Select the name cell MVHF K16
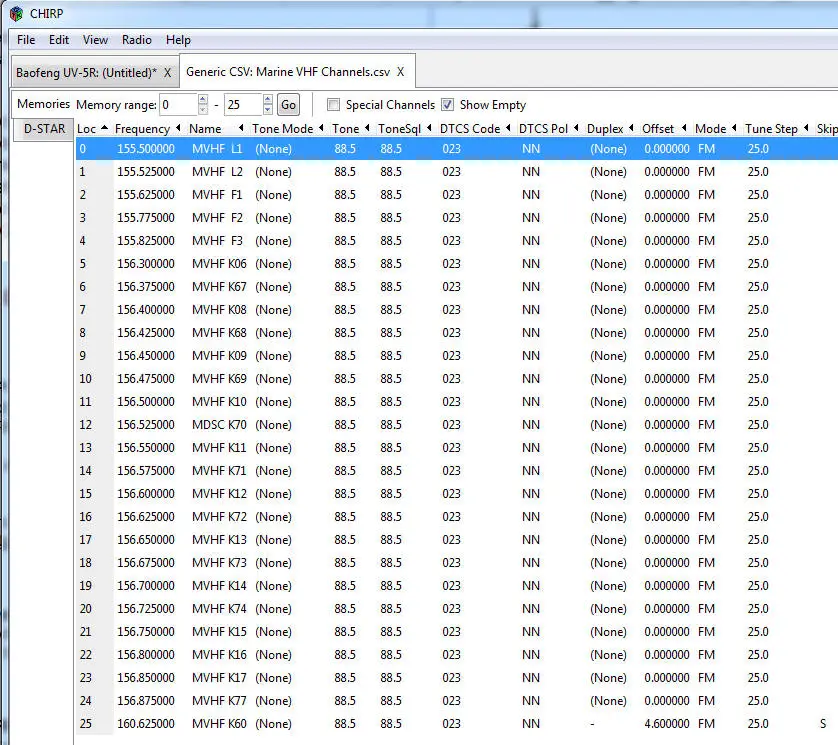 pyautogui.click(x=219, y=654)
